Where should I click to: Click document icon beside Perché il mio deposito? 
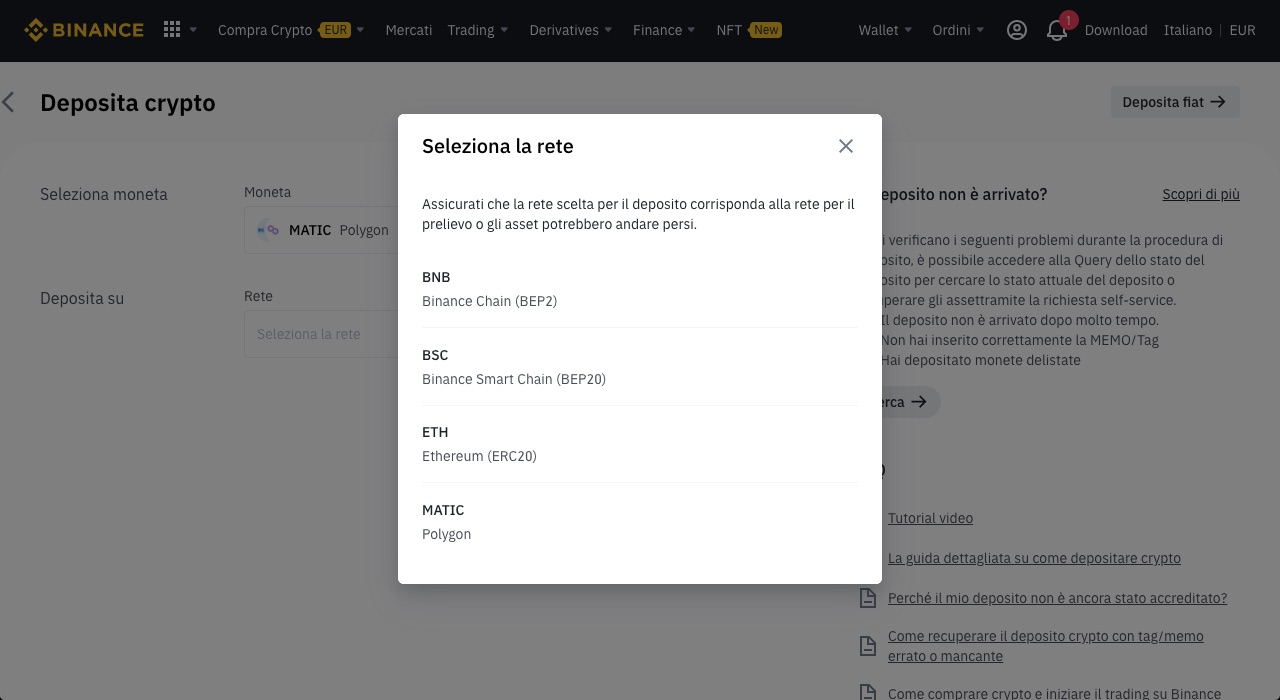point(868,598)
